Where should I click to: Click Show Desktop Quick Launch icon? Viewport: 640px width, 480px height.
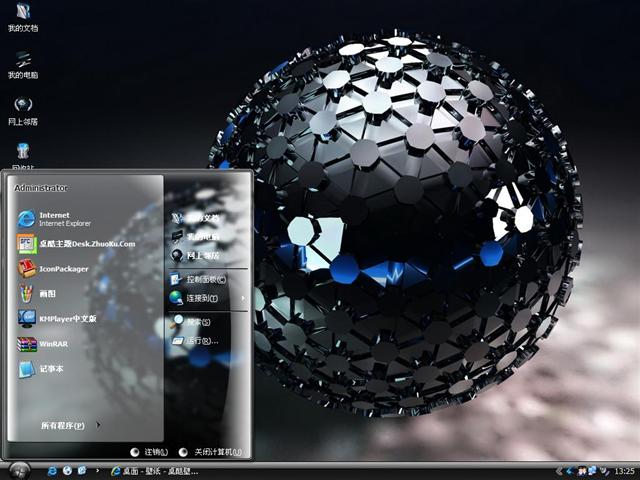click(82, 471)
